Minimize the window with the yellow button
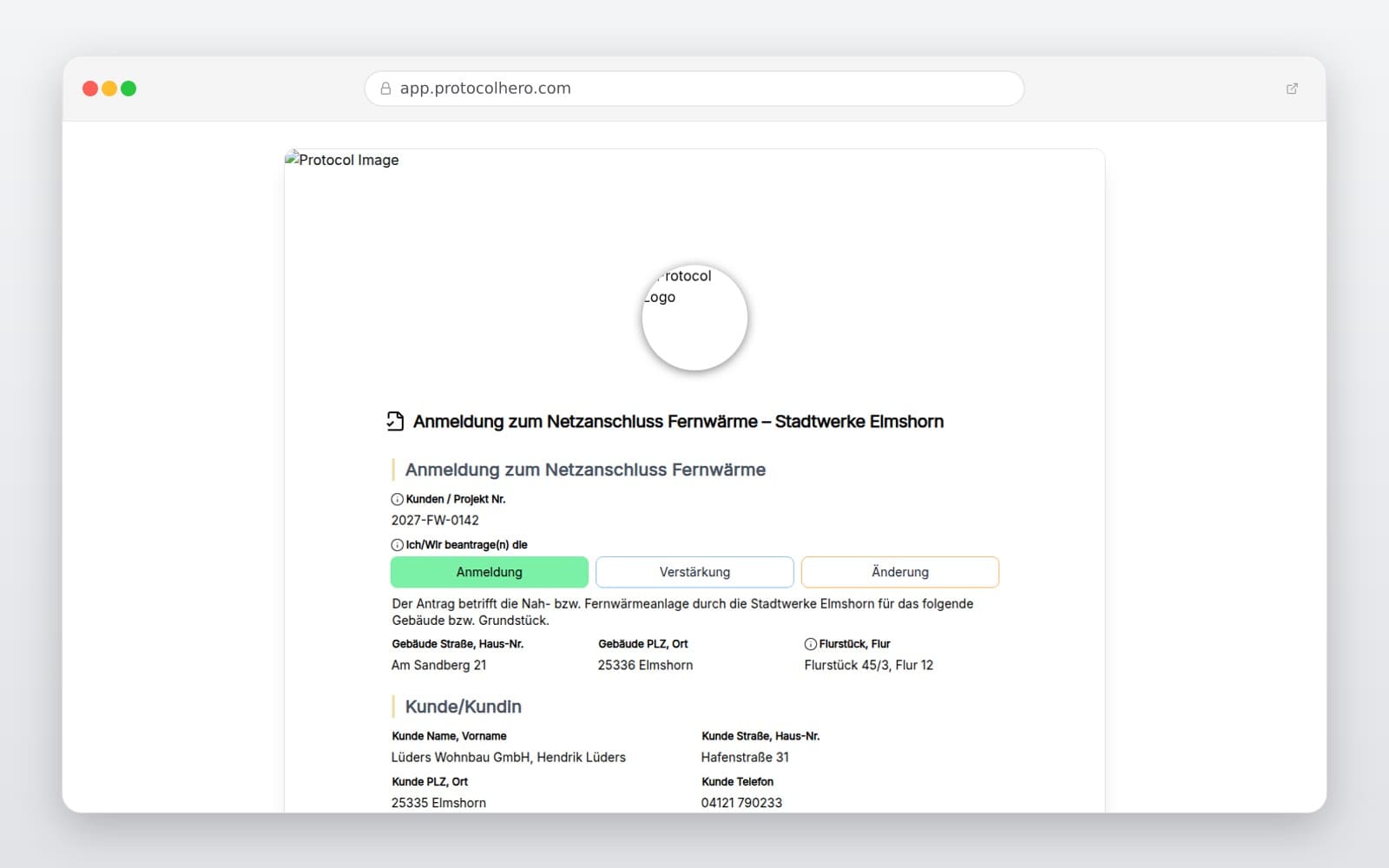Screen dimensions: 1389x868 point(109,89)
